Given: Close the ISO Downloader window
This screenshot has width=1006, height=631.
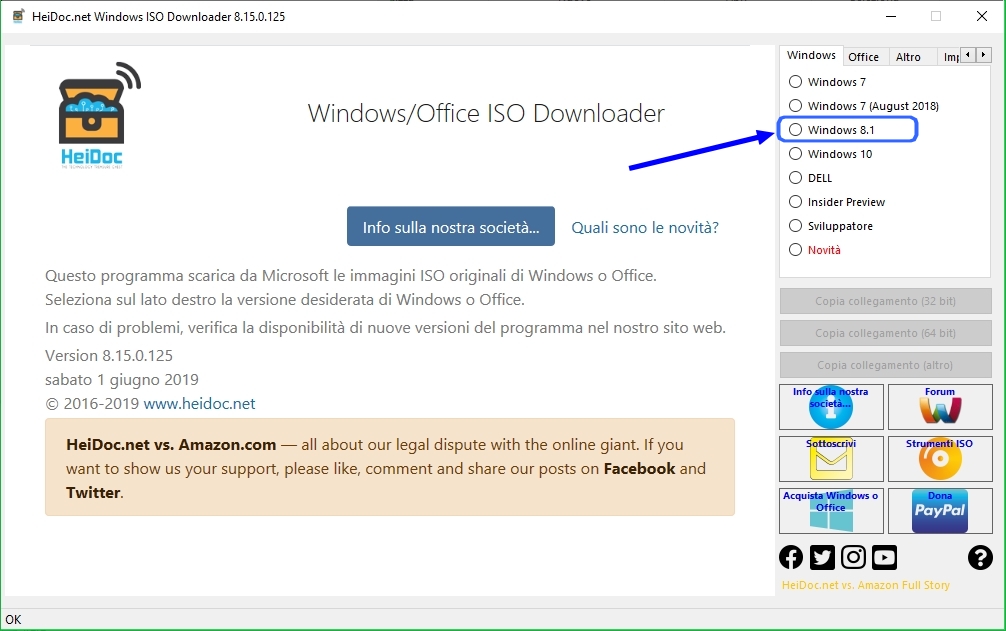Looking at the screenshot, I should [982, 16].
